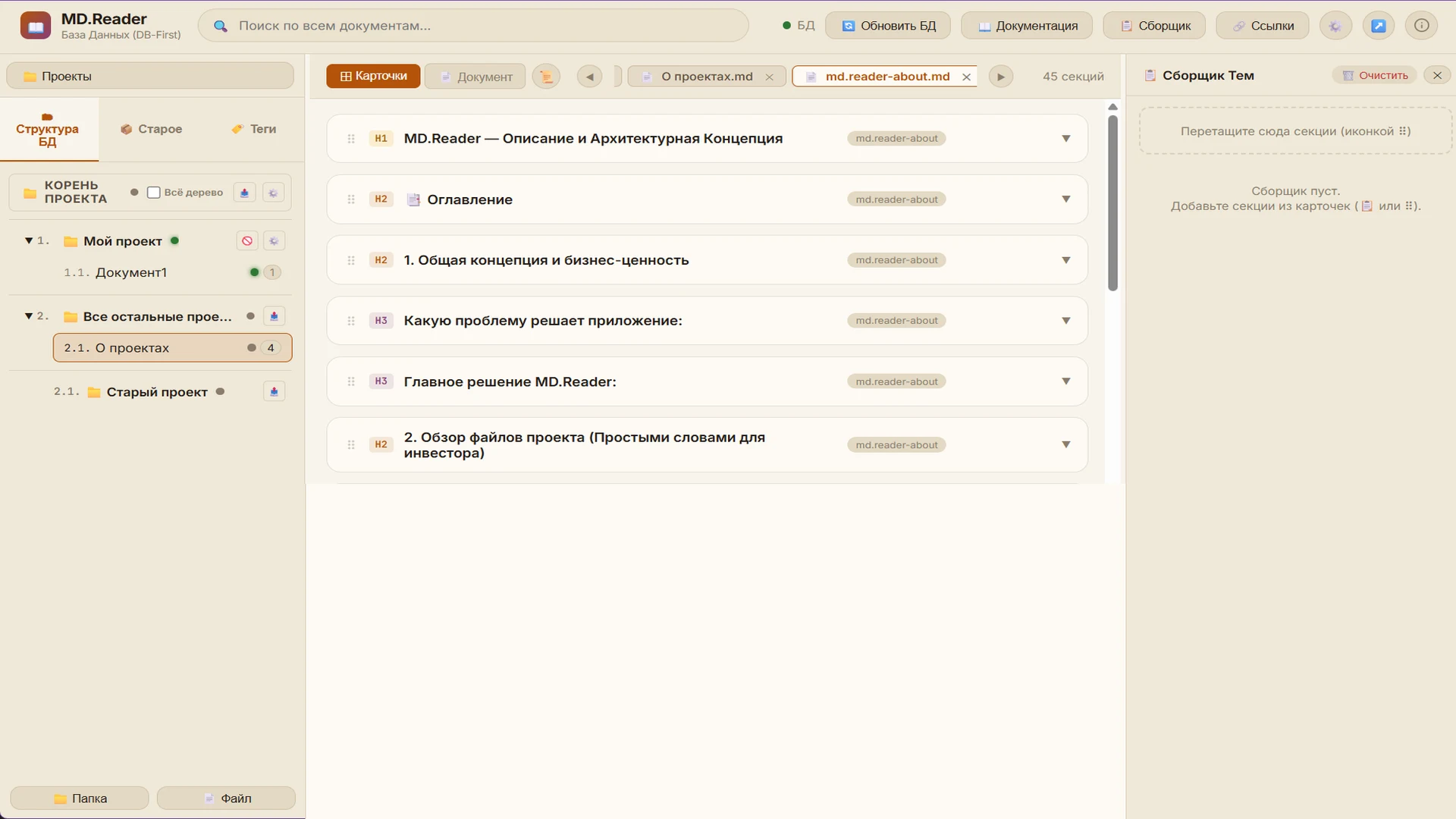
Task: Click upload icon beside Старый проект
Action: click(274, 392)
